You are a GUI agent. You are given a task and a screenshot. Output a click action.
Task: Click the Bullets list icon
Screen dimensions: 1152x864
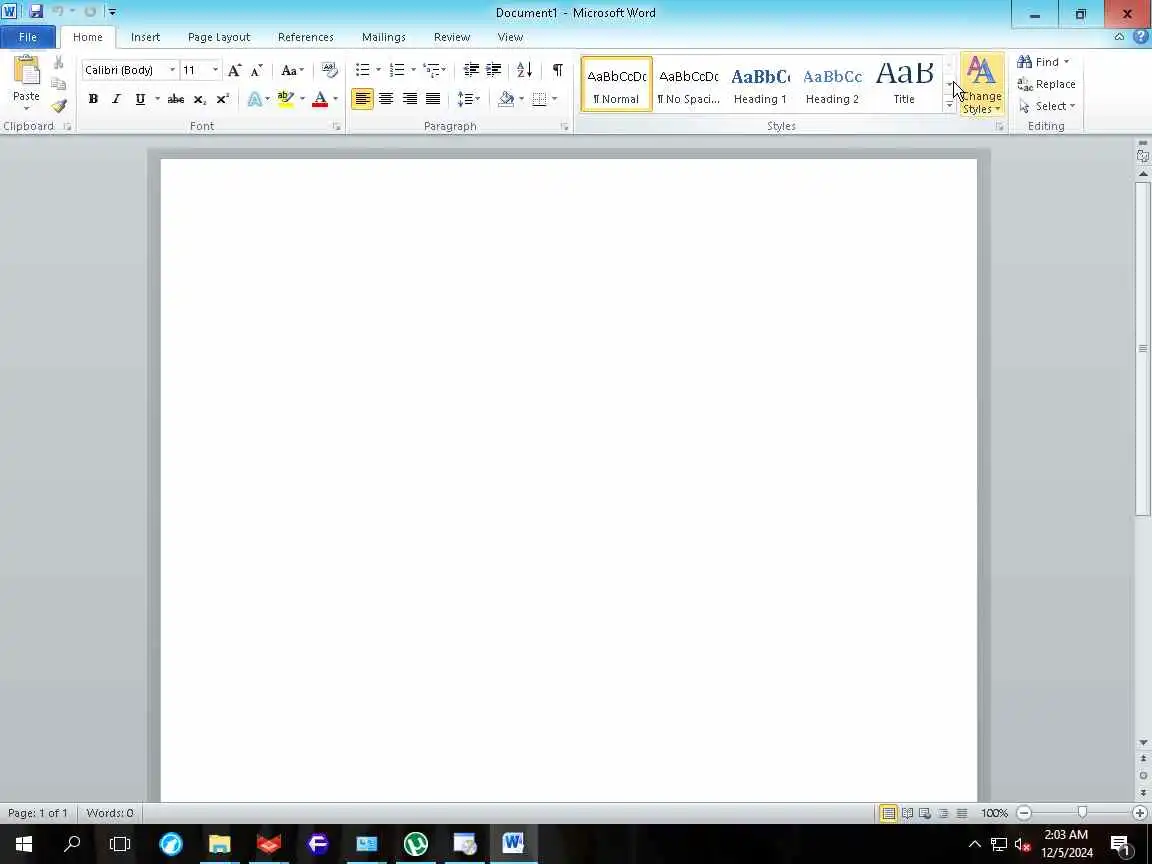[362, 70]
